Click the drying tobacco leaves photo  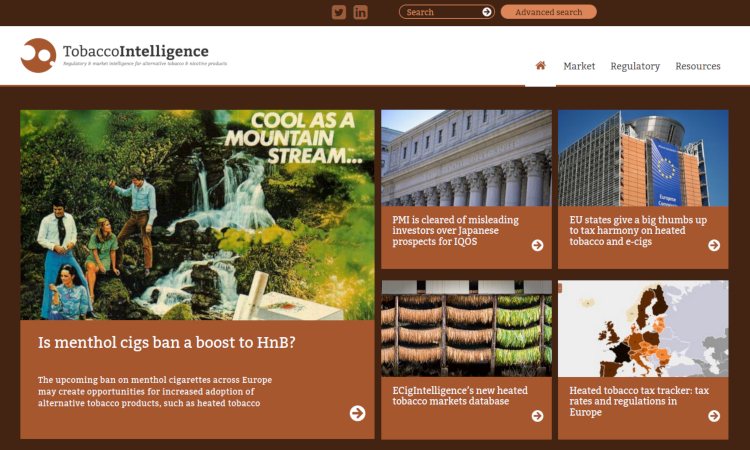pyautogui.click(x=466, y=328)
